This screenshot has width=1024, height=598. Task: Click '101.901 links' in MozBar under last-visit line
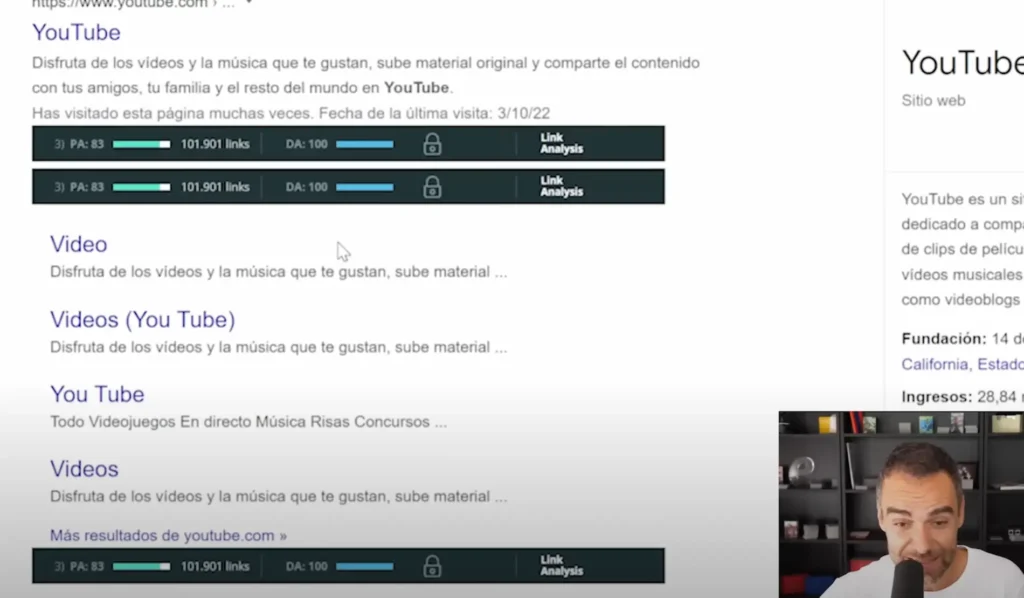[x=215, y=144]
